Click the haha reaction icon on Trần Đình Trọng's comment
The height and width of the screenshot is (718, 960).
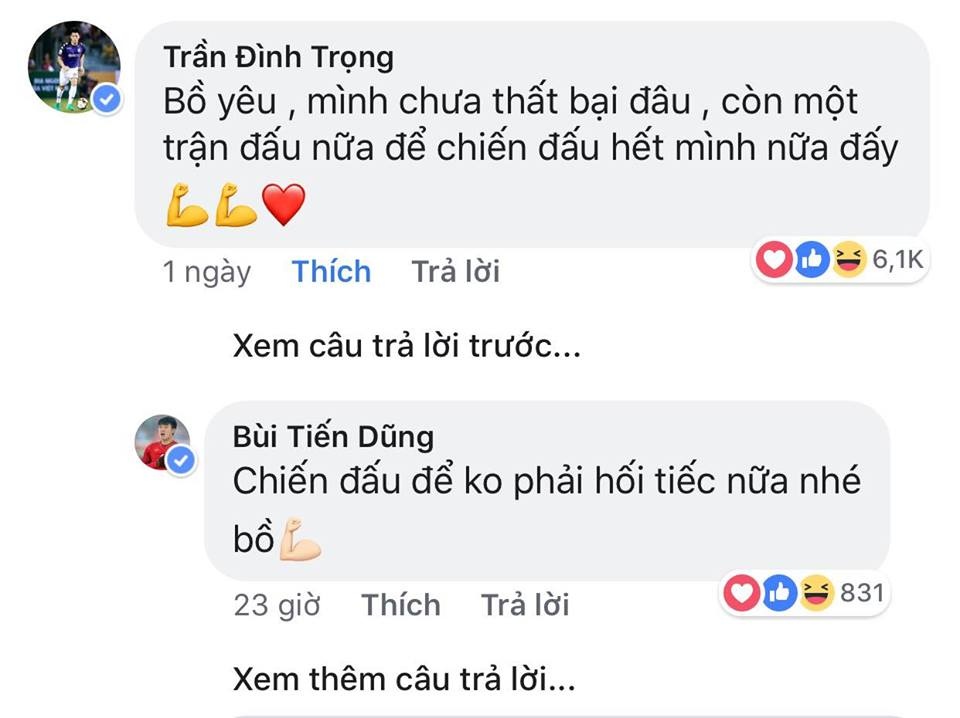click(847, 259)
